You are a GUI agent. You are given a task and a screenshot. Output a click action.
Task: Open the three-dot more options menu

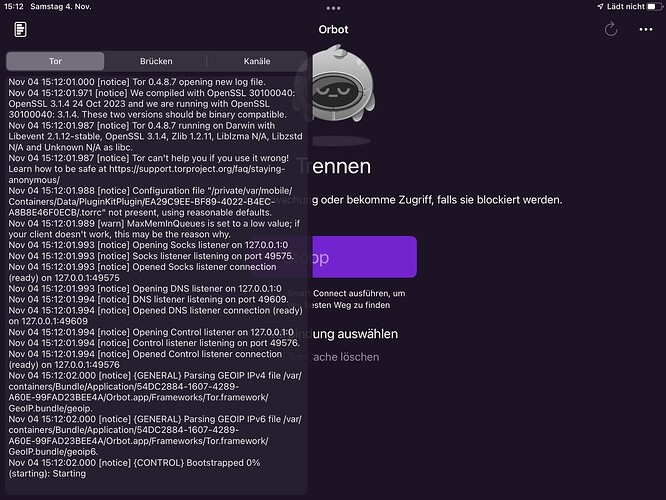pyautogui.click(x=646, y=29)
